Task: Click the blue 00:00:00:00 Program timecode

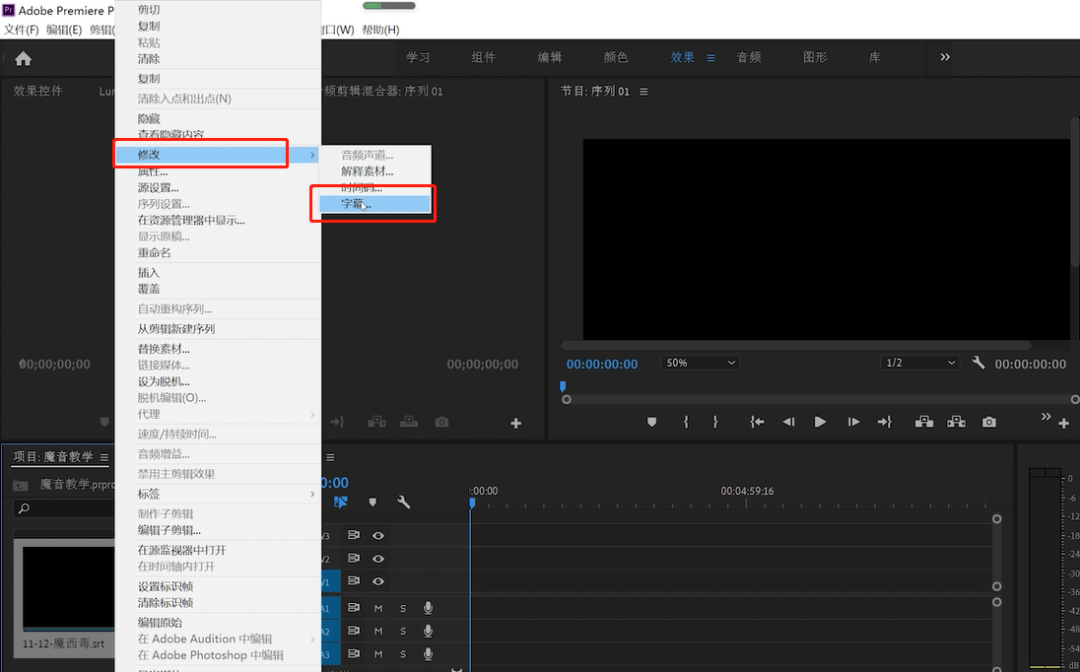Action: tap(602, 364)
